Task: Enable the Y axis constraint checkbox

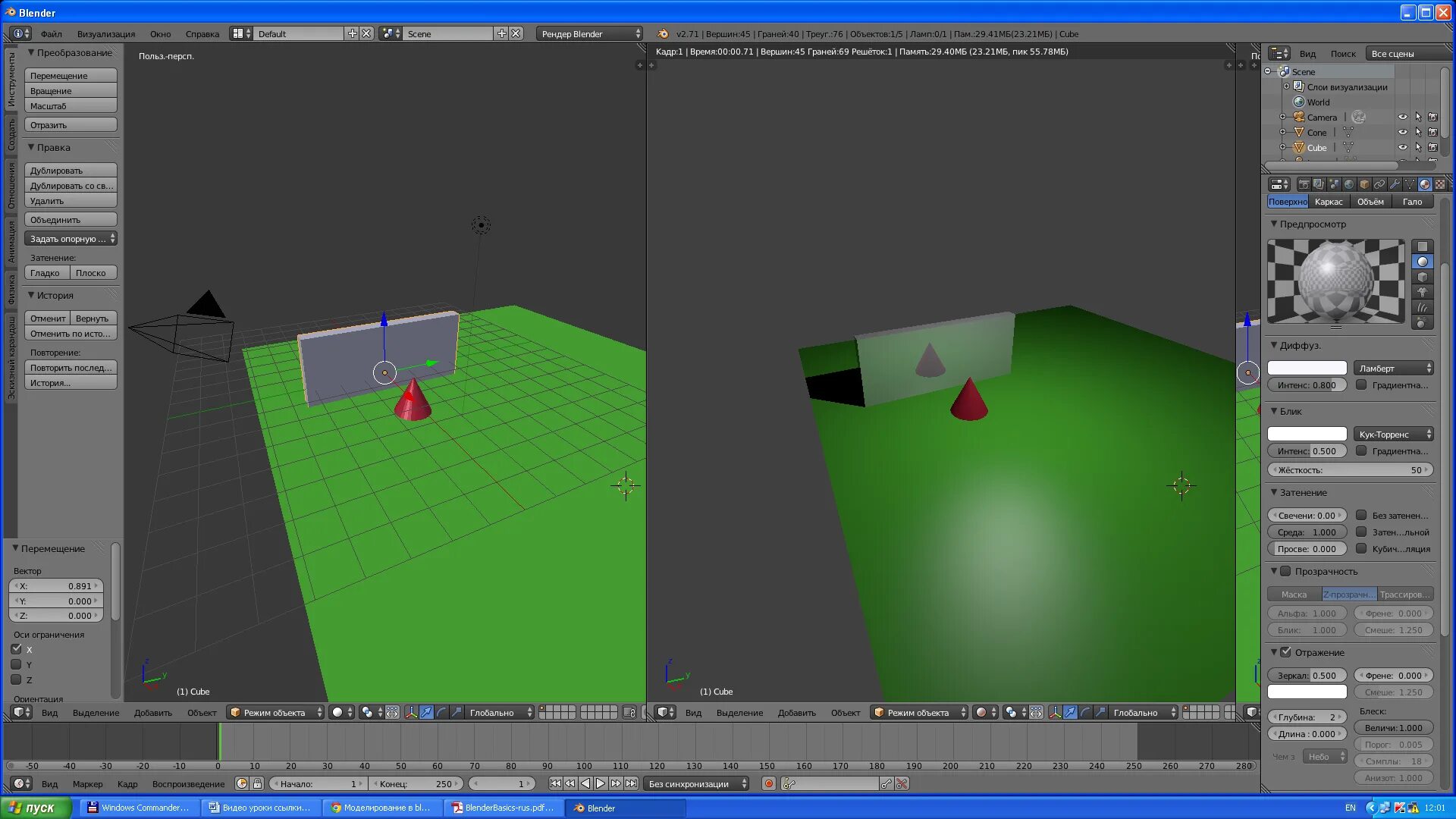Action: 16,664
